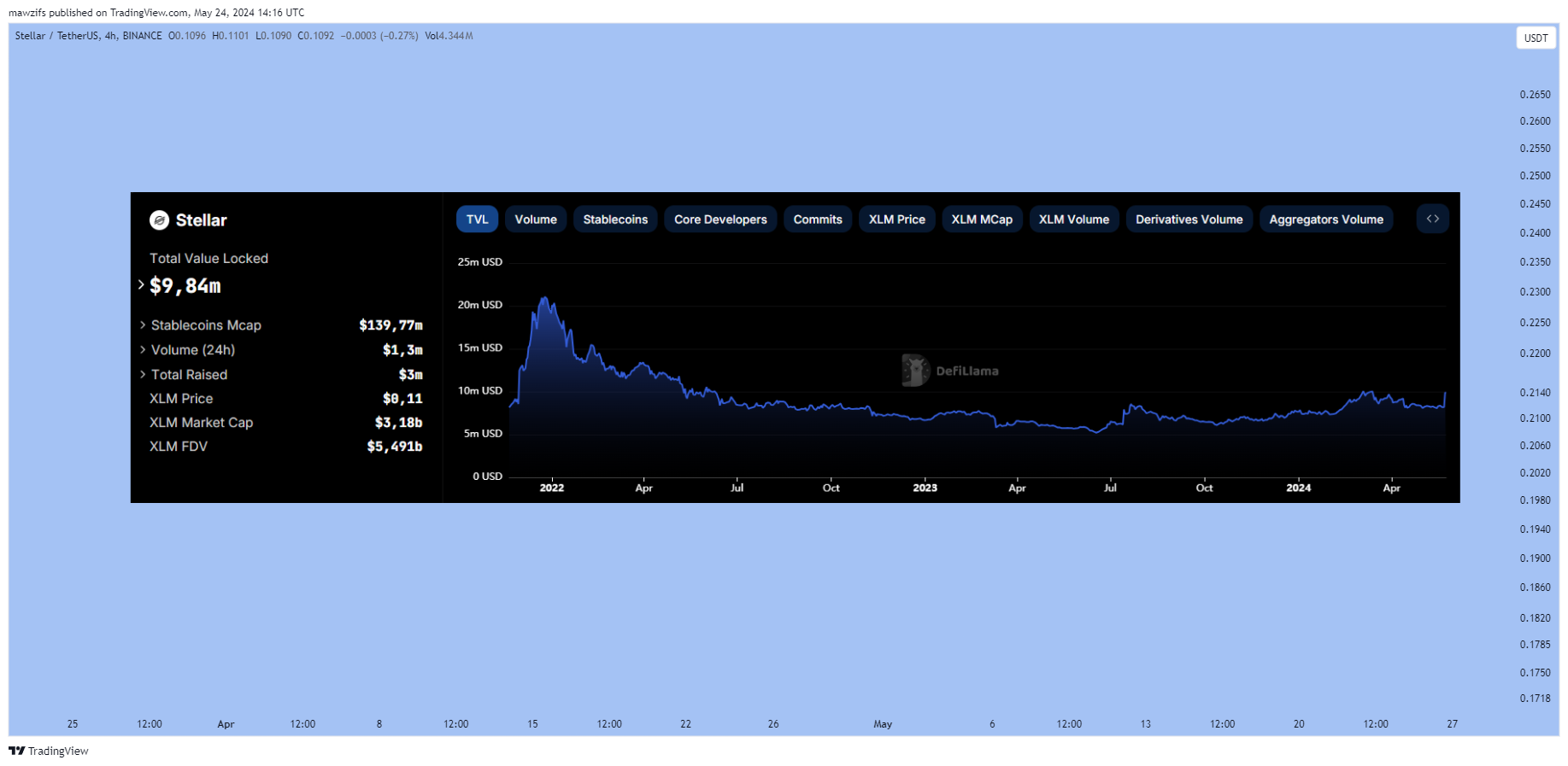This screenshot has width=1568, height=766.
Task: Show the Stablecoins chart
Action: [615, 219]
